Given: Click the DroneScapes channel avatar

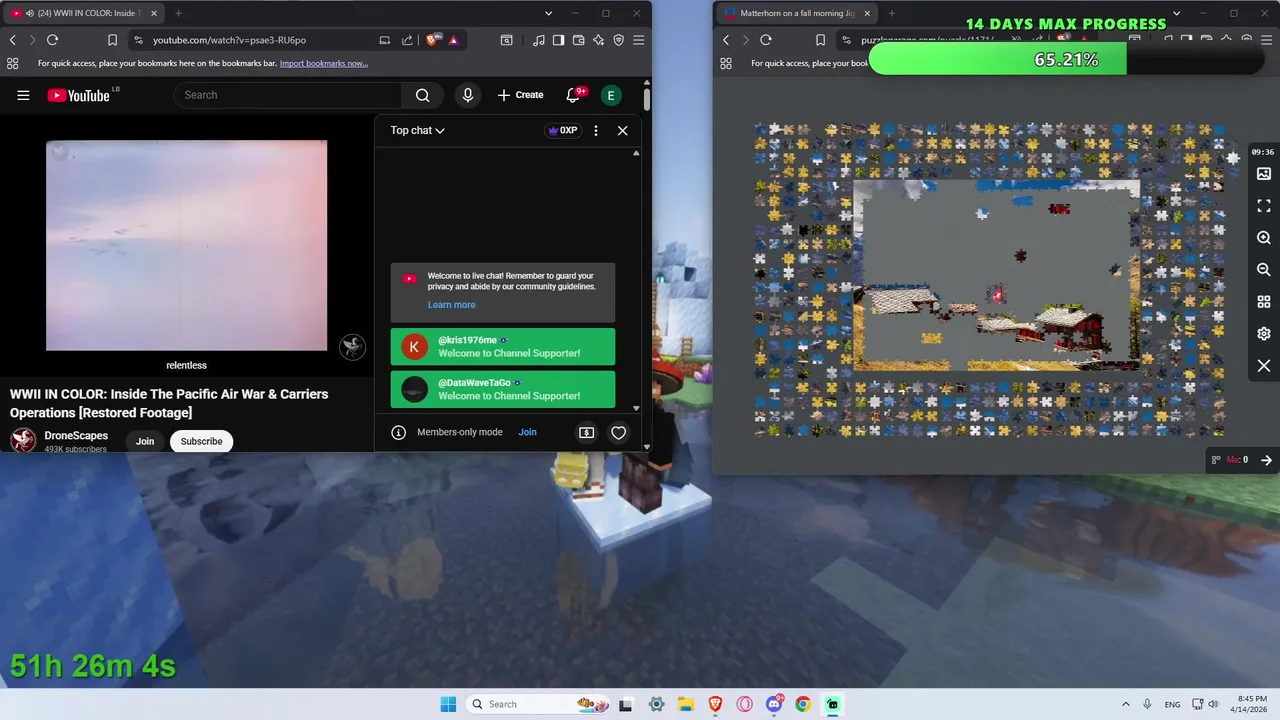Looking at the screenshot, I should (x=23, y=441).
